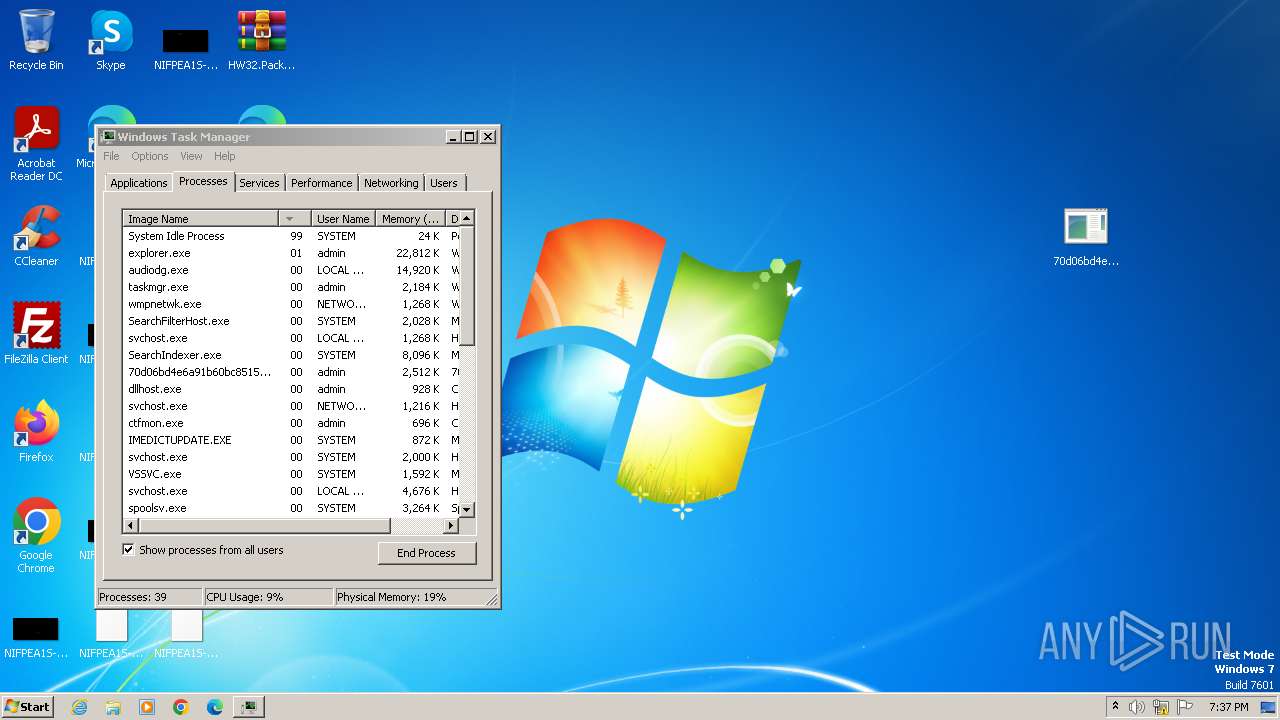Launch the media player taskbar icon

(147, 707)
